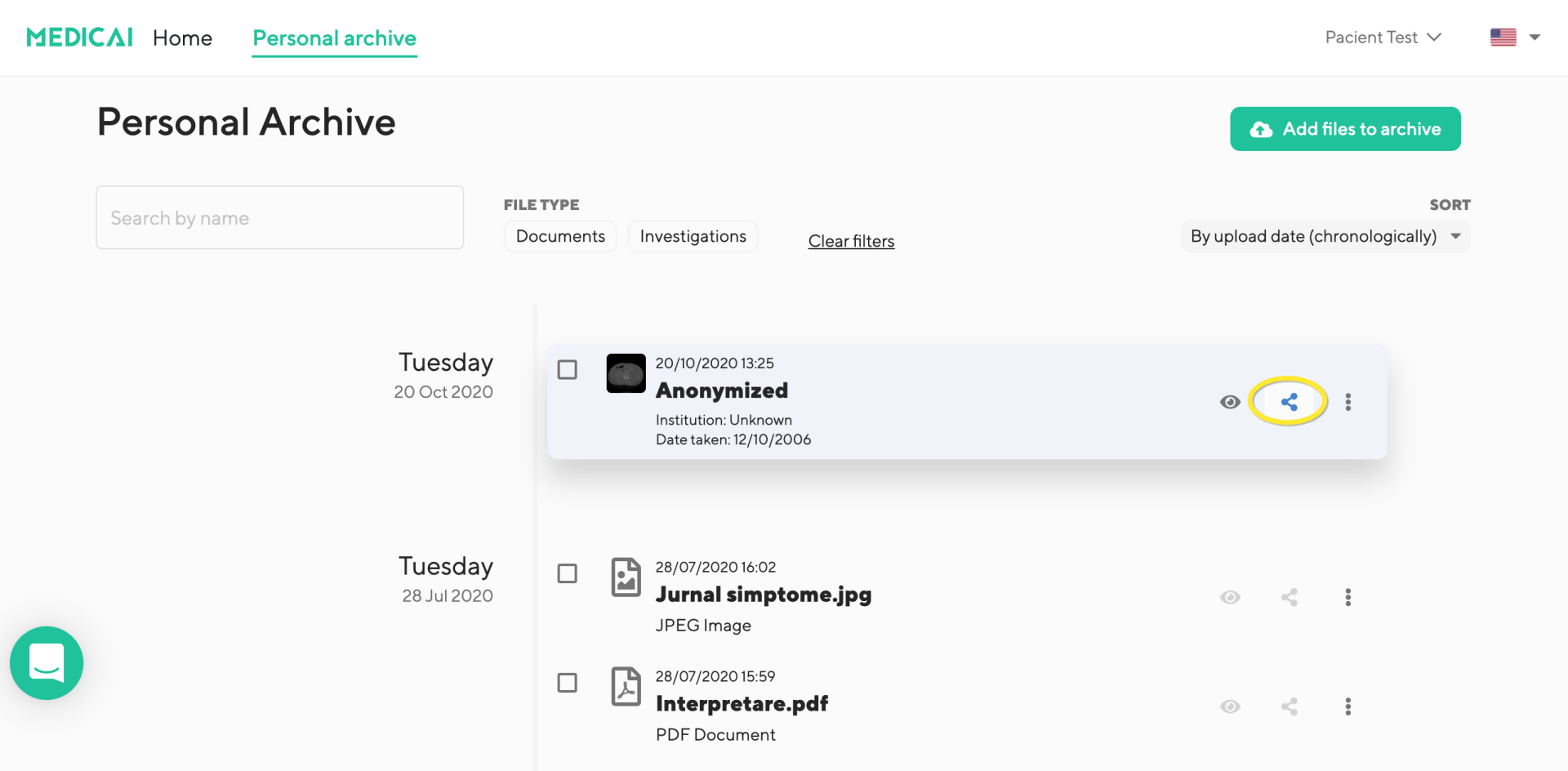
Task: Preview Jurnal simptome.jpg using eye icon
Action: pos(1230,598)
